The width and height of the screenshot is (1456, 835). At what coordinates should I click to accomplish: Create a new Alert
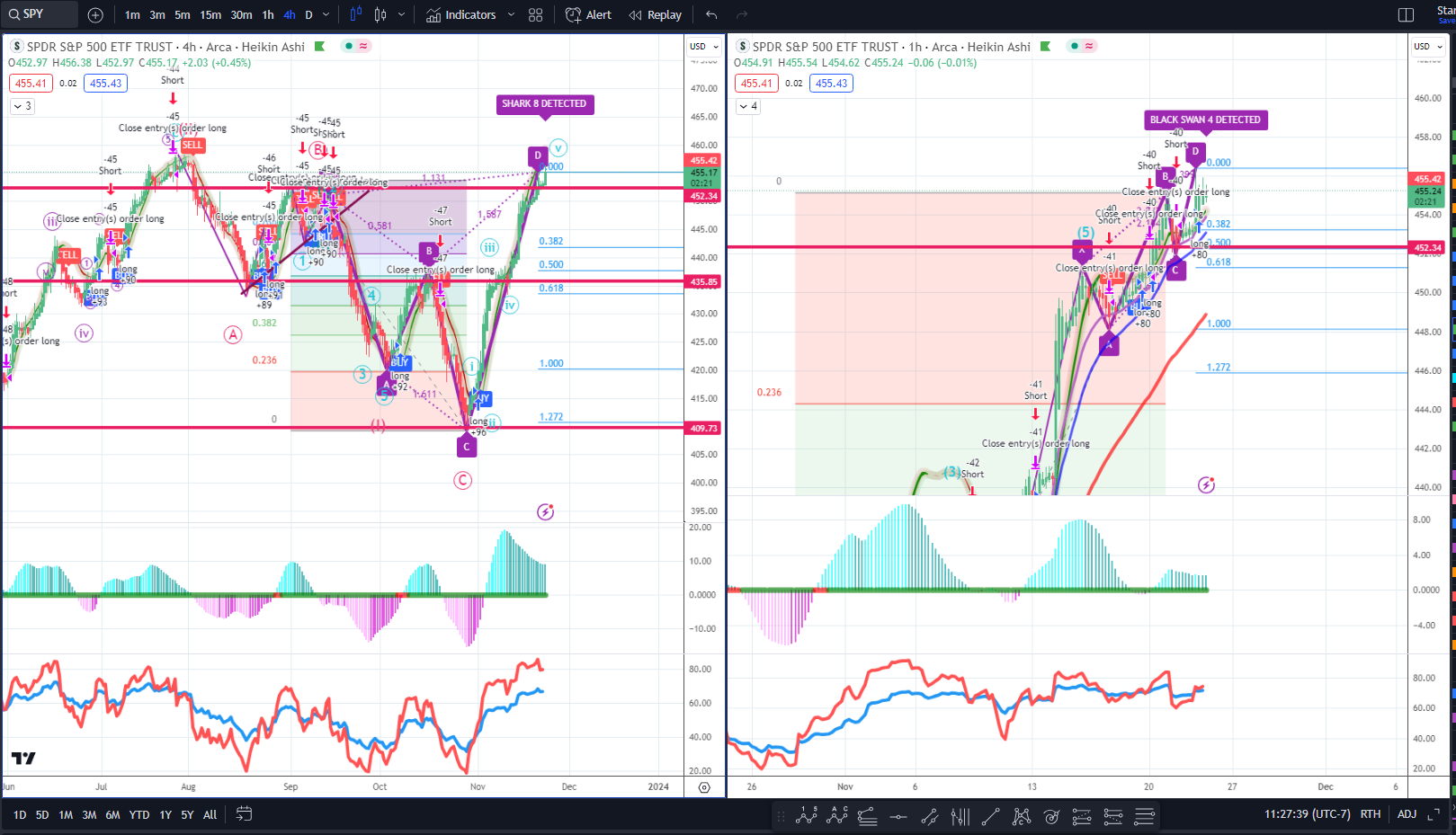(x=589, y=15)
